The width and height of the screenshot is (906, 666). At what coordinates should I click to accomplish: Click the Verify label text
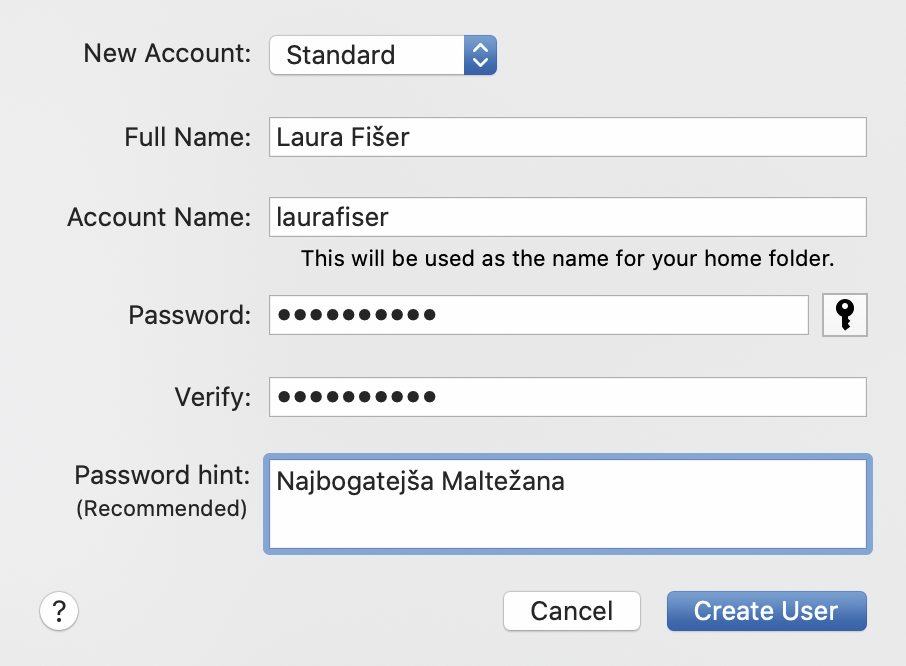pyautogui.click(x=213, y=397)
